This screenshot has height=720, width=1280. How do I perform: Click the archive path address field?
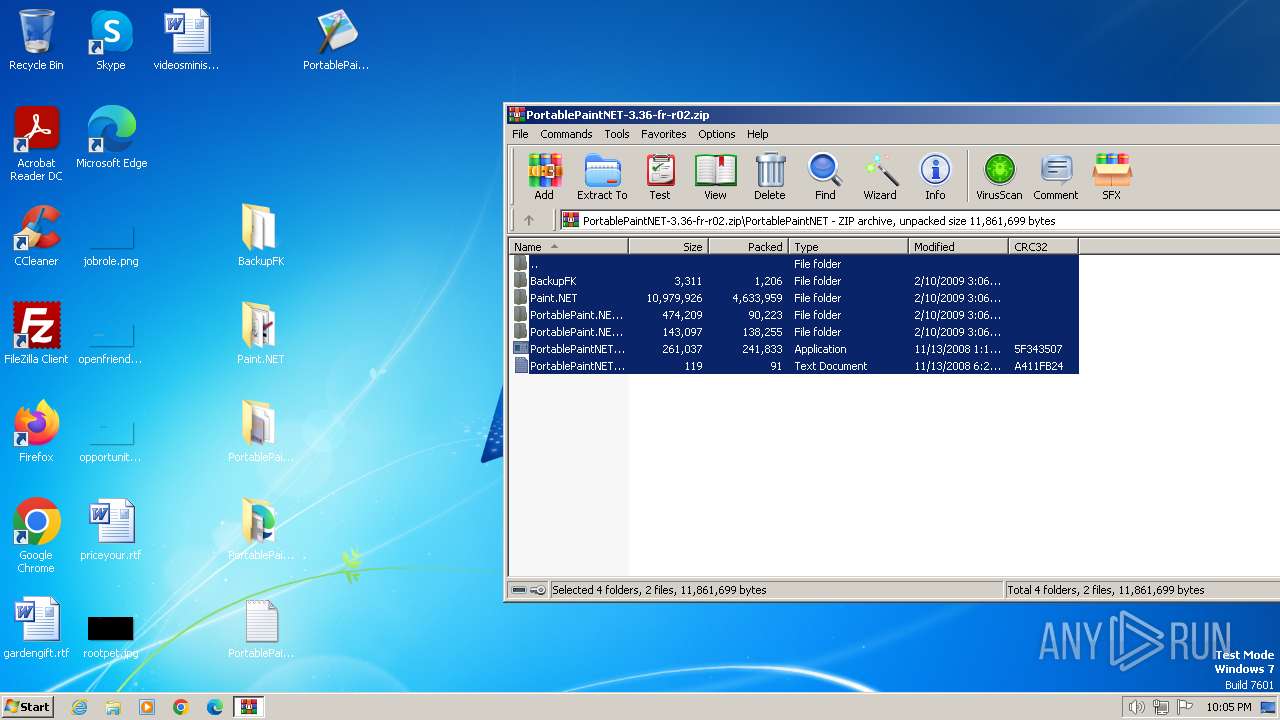point(919,221)
